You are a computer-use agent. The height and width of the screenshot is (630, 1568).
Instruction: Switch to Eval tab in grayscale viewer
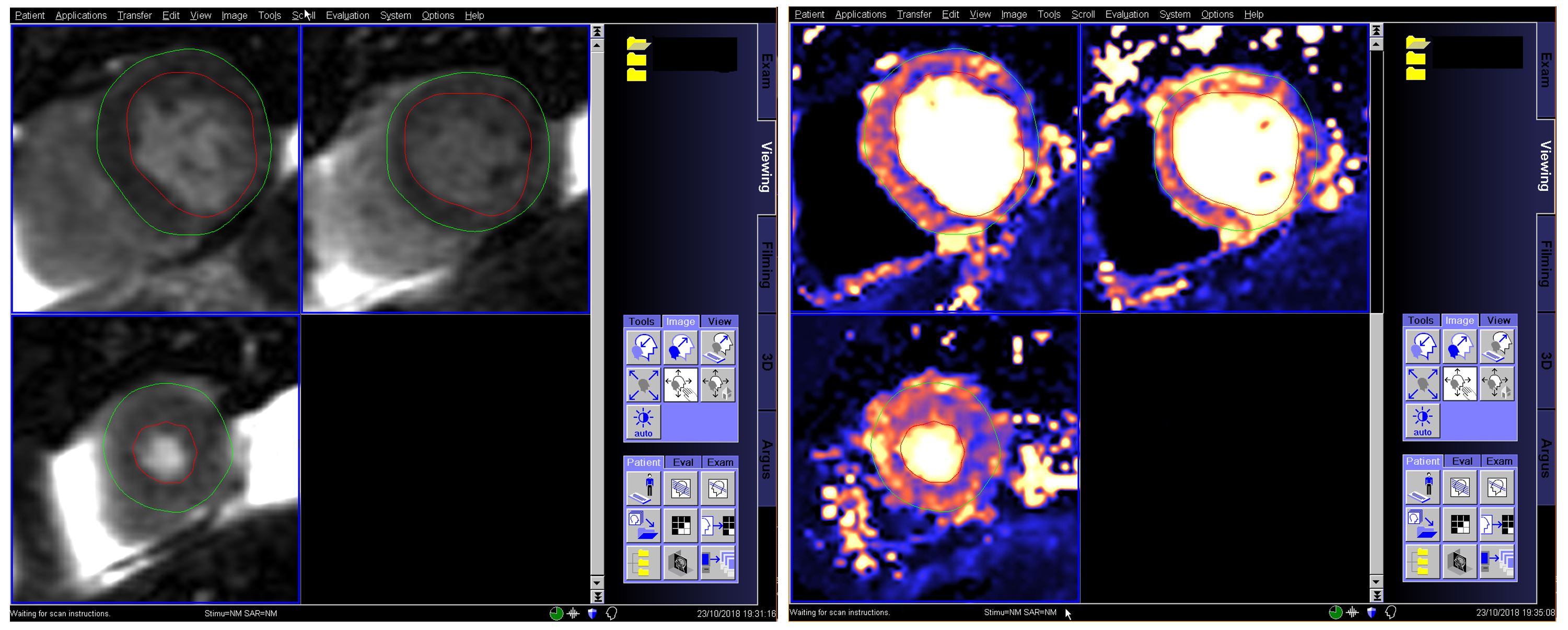(682, 463)
